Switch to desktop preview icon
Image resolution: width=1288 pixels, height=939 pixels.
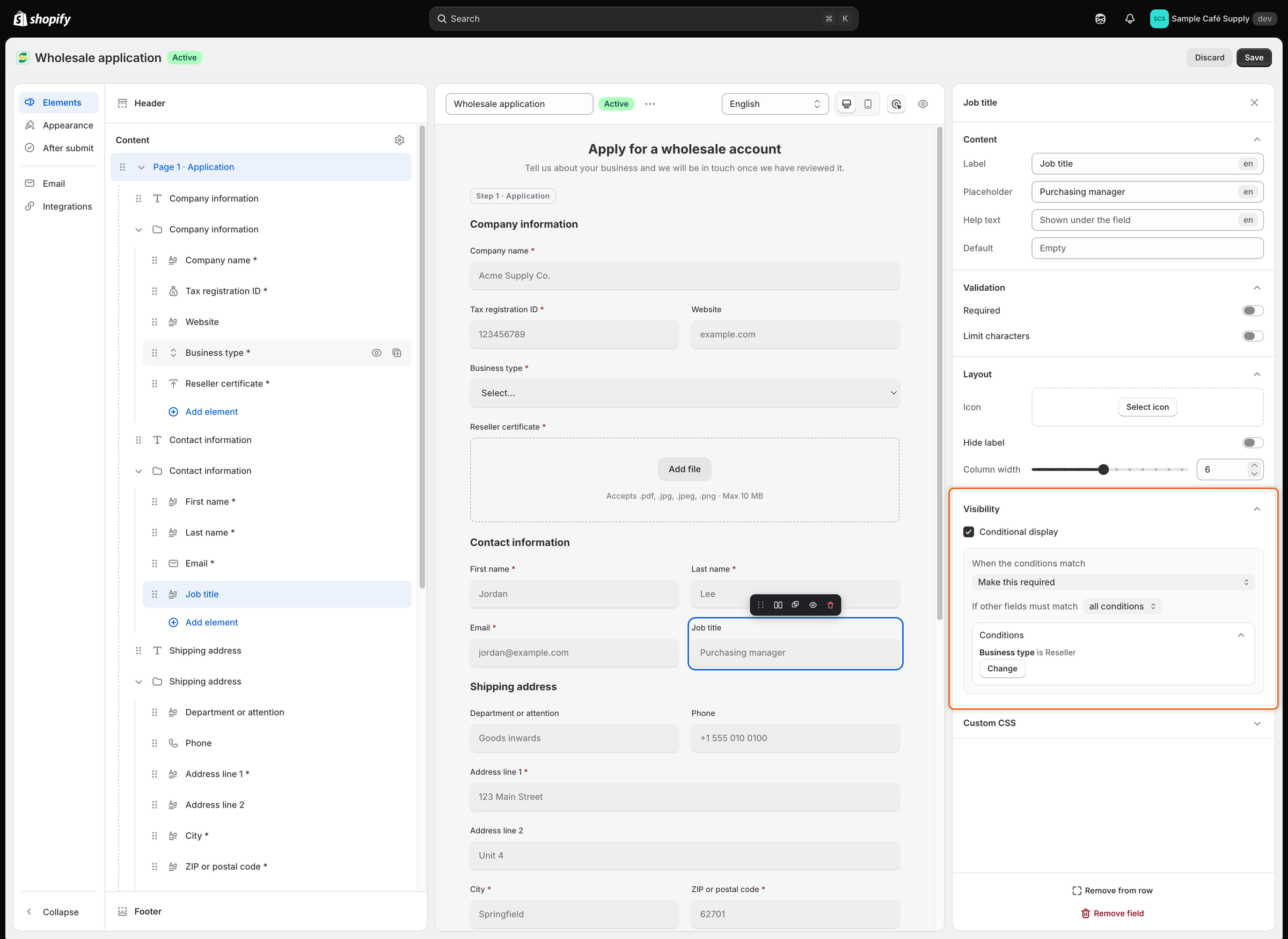[x=846, y=104]
